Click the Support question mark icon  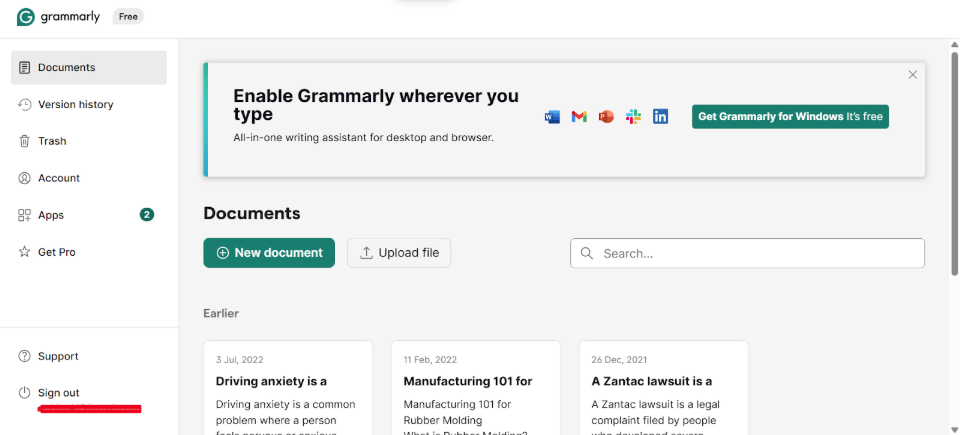(25, 356)
